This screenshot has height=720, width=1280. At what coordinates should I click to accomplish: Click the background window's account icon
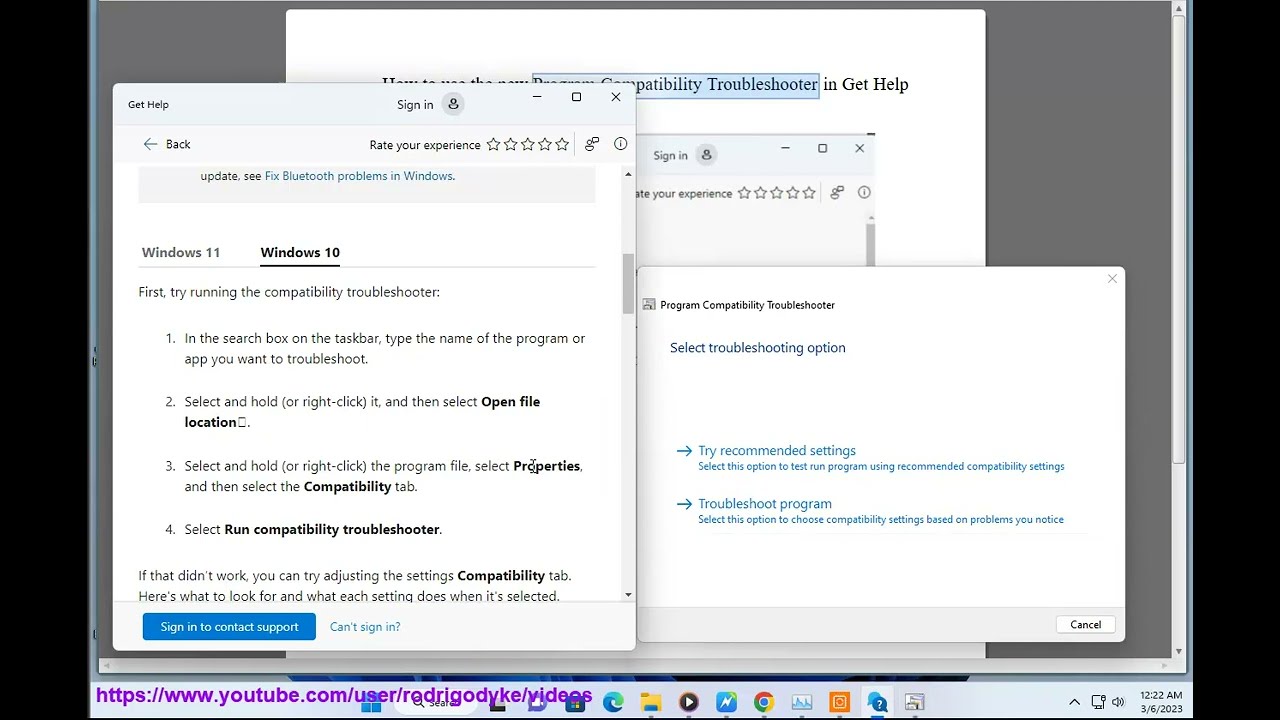[706, 155]
